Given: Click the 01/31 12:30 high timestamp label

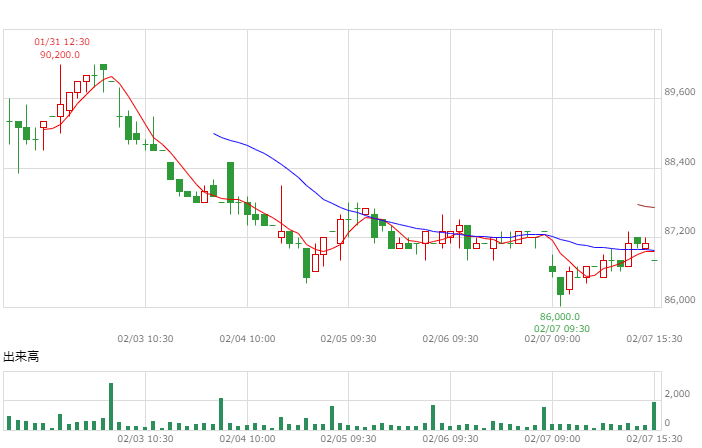Looking at the screenshot, I should 62,42.
